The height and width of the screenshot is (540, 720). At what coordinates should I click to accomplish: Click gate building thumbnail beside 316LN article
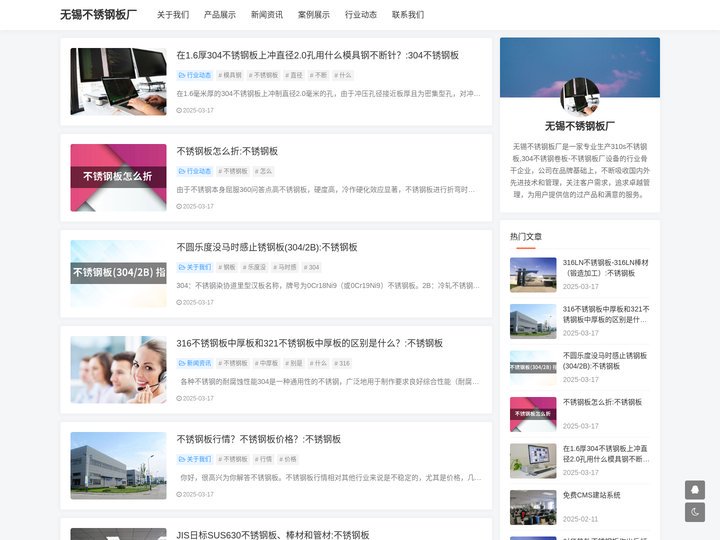pos(533,275)
